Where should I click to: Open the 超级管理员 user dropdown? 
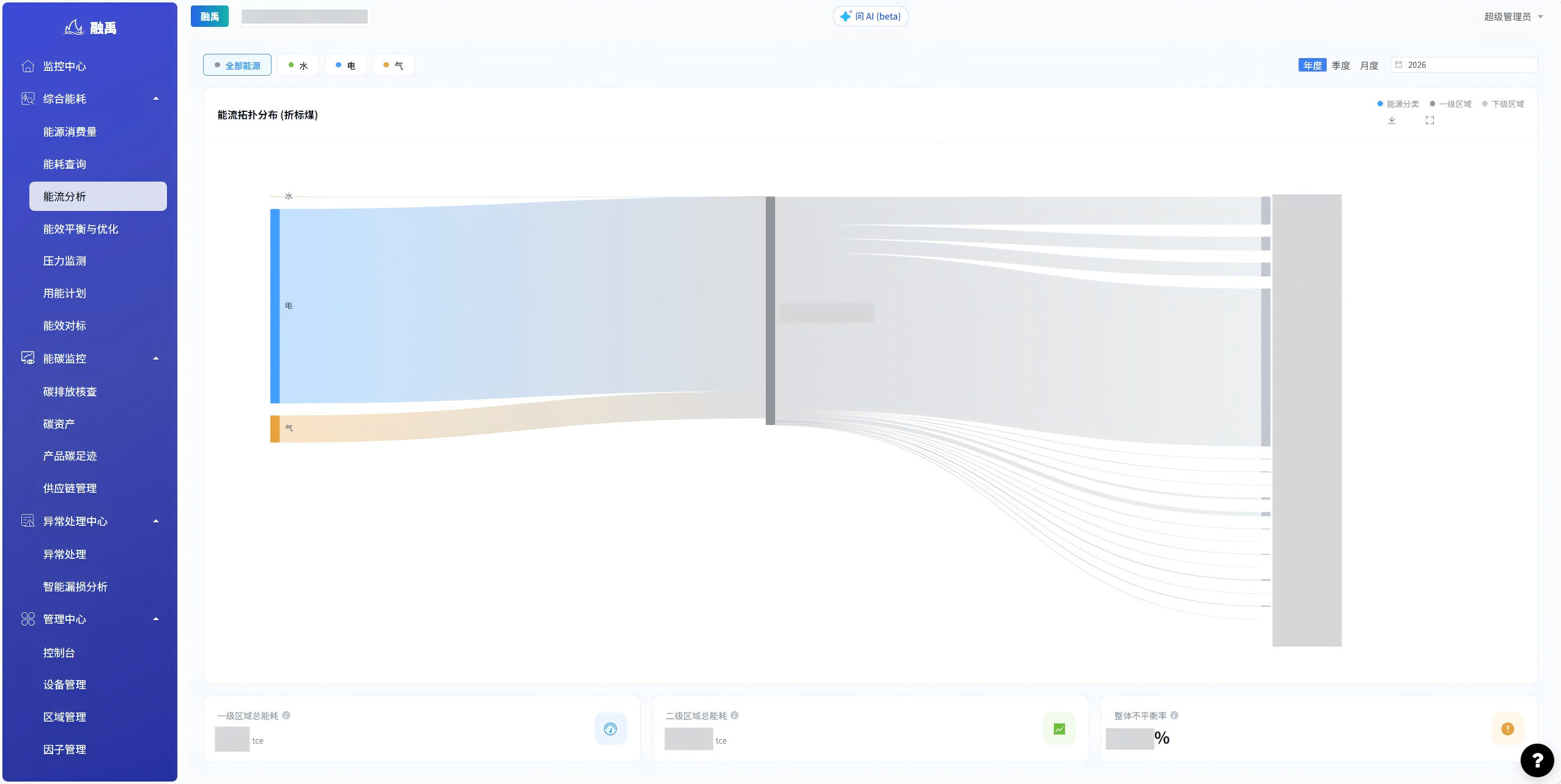point(1513,17)
